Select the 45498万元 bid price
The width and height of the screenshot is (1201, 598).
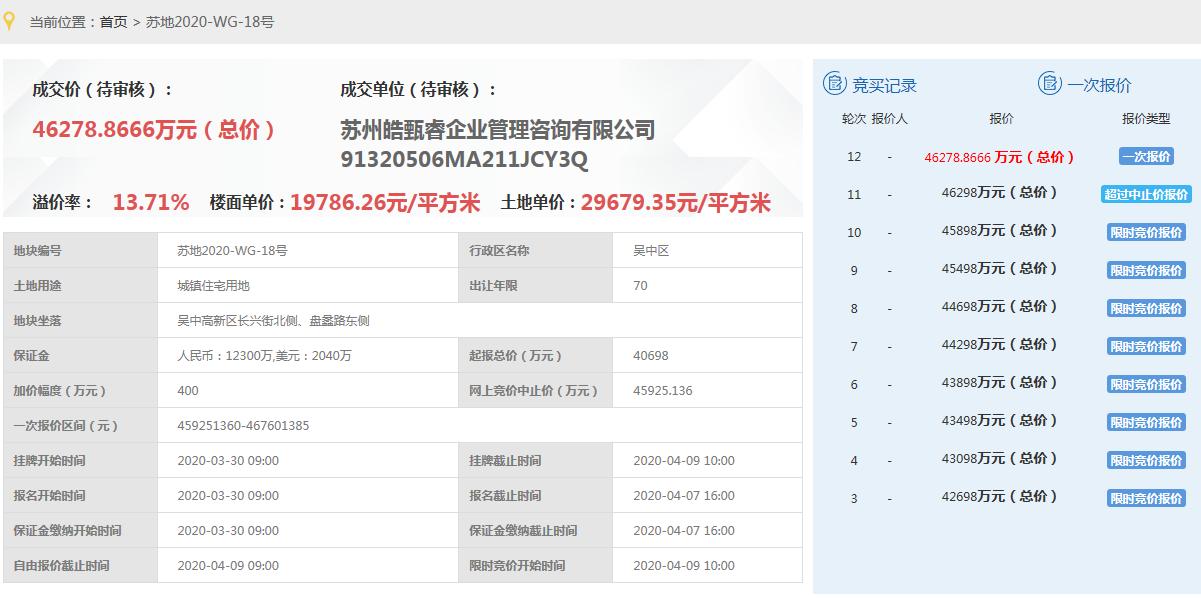pyautogui.click(x=1001, y=269)
